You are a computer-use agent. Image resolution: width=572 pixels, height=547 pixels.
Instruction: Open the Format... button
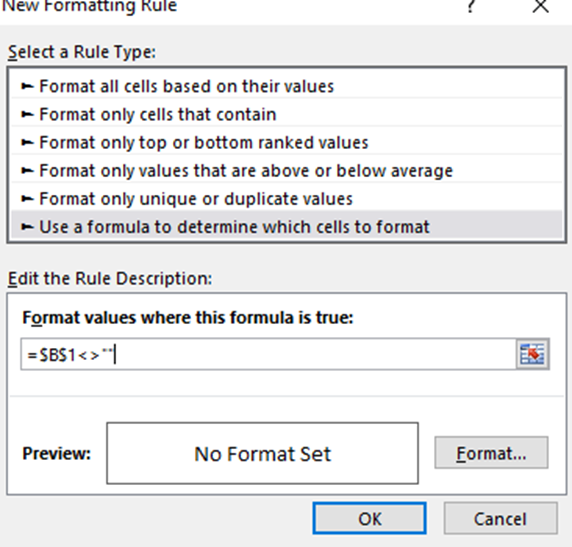point(491,452)
